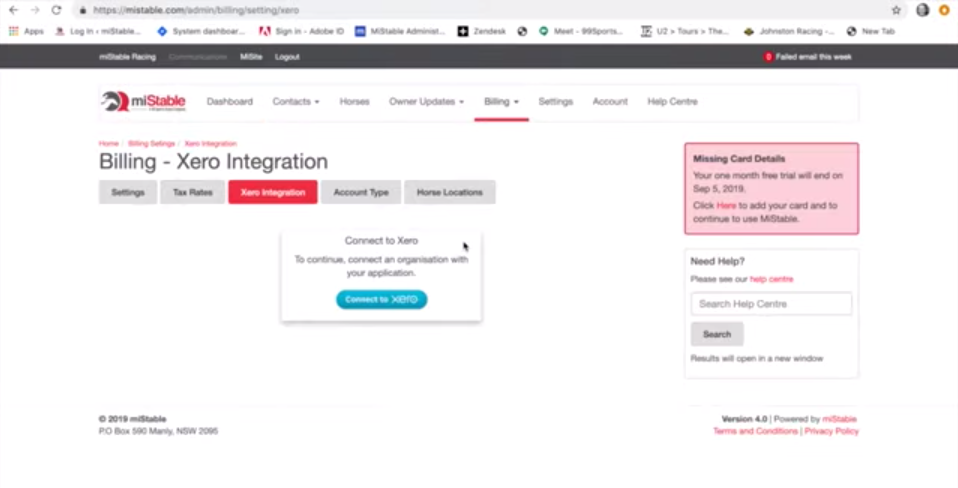The width and height of the screenshot is (958, 488).
Task: Click the orange extension icon by the avatar
Action: tap(945, 10)
